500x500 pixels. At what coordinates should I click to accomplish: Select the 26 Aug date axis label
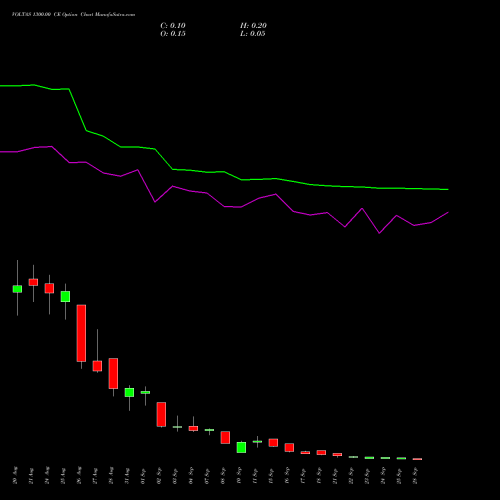79,475
